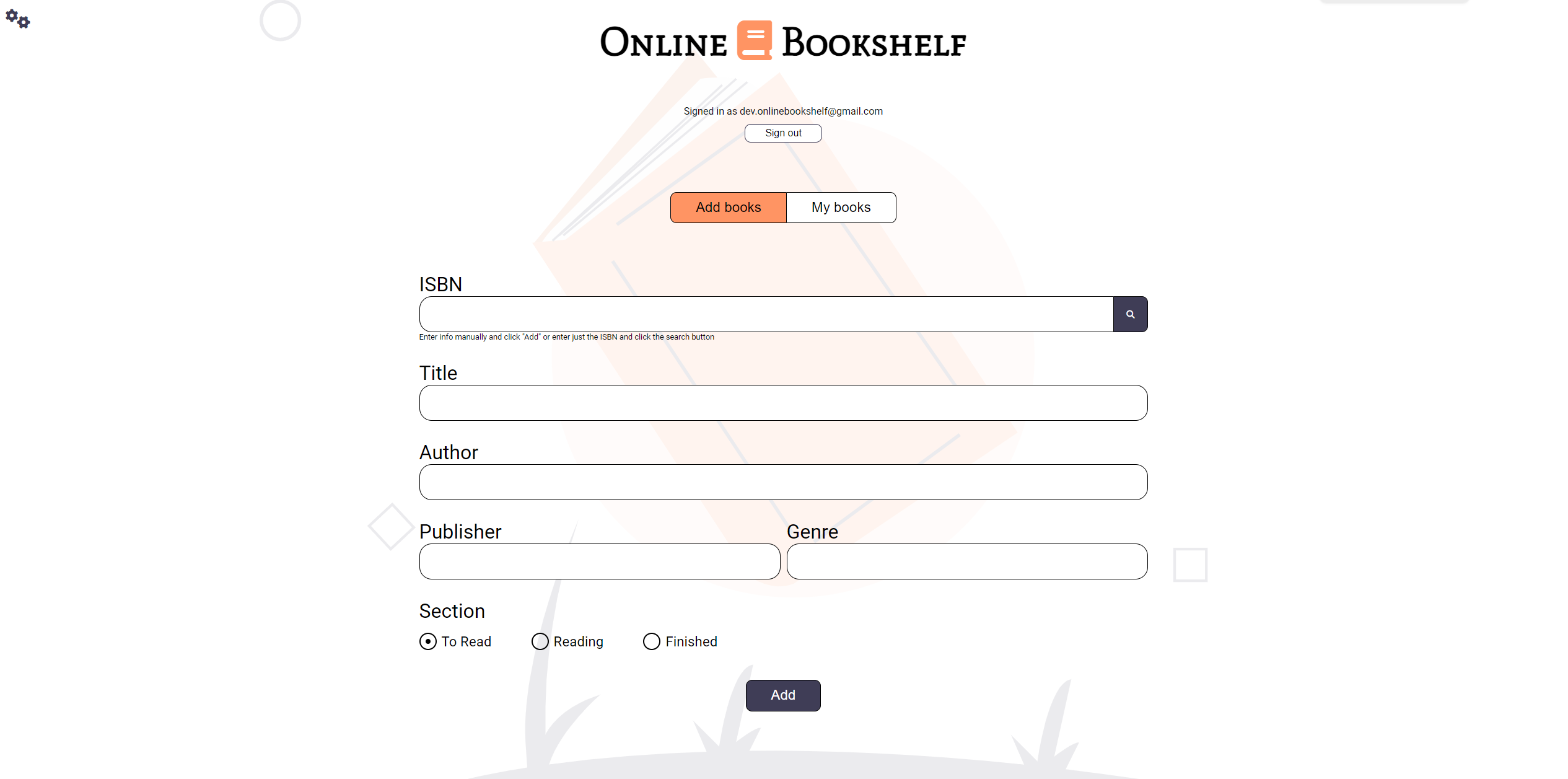Click the Author input field

[783, 482]
